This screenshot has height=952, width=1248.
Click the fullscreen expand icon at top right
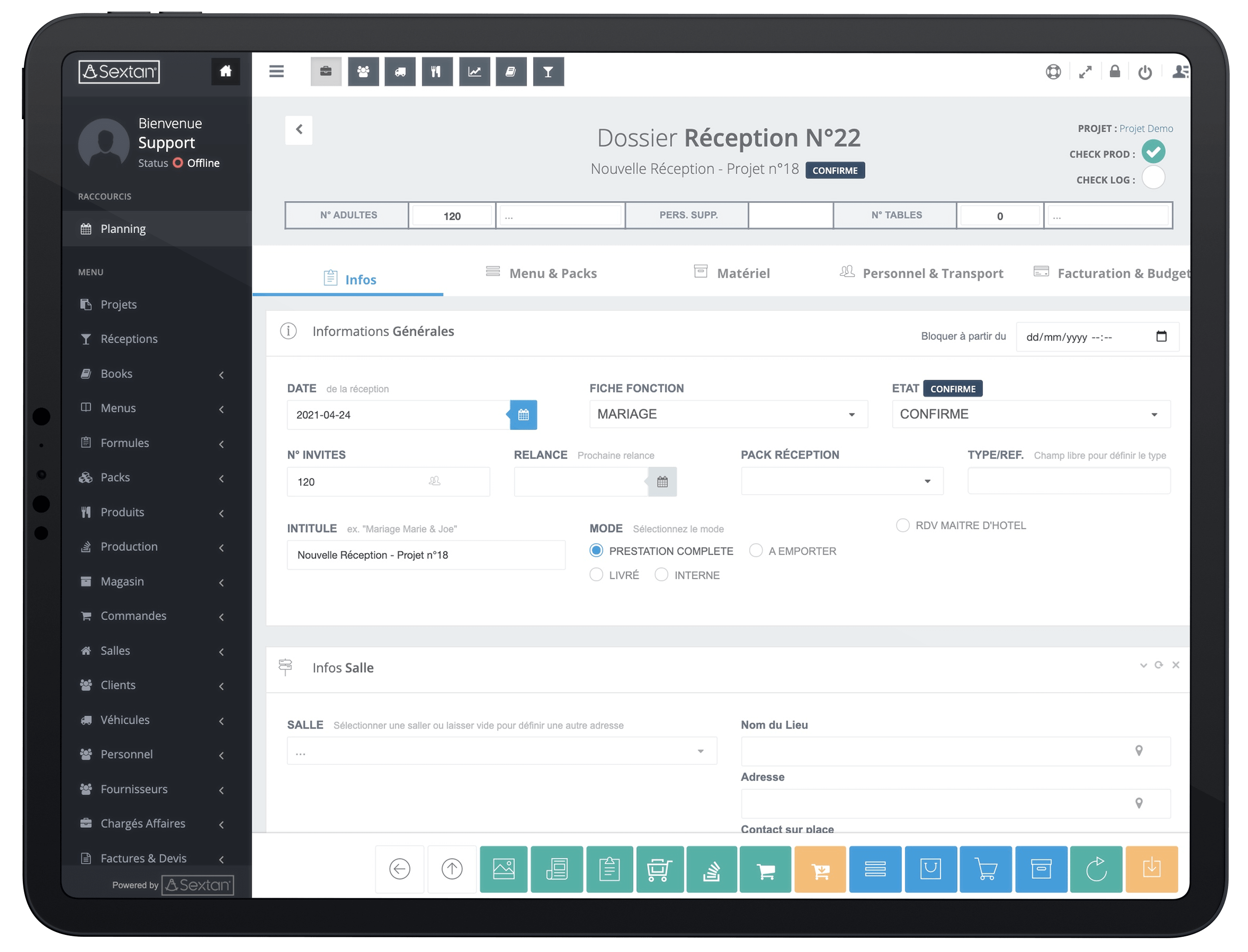click(x=1086, y=72)
